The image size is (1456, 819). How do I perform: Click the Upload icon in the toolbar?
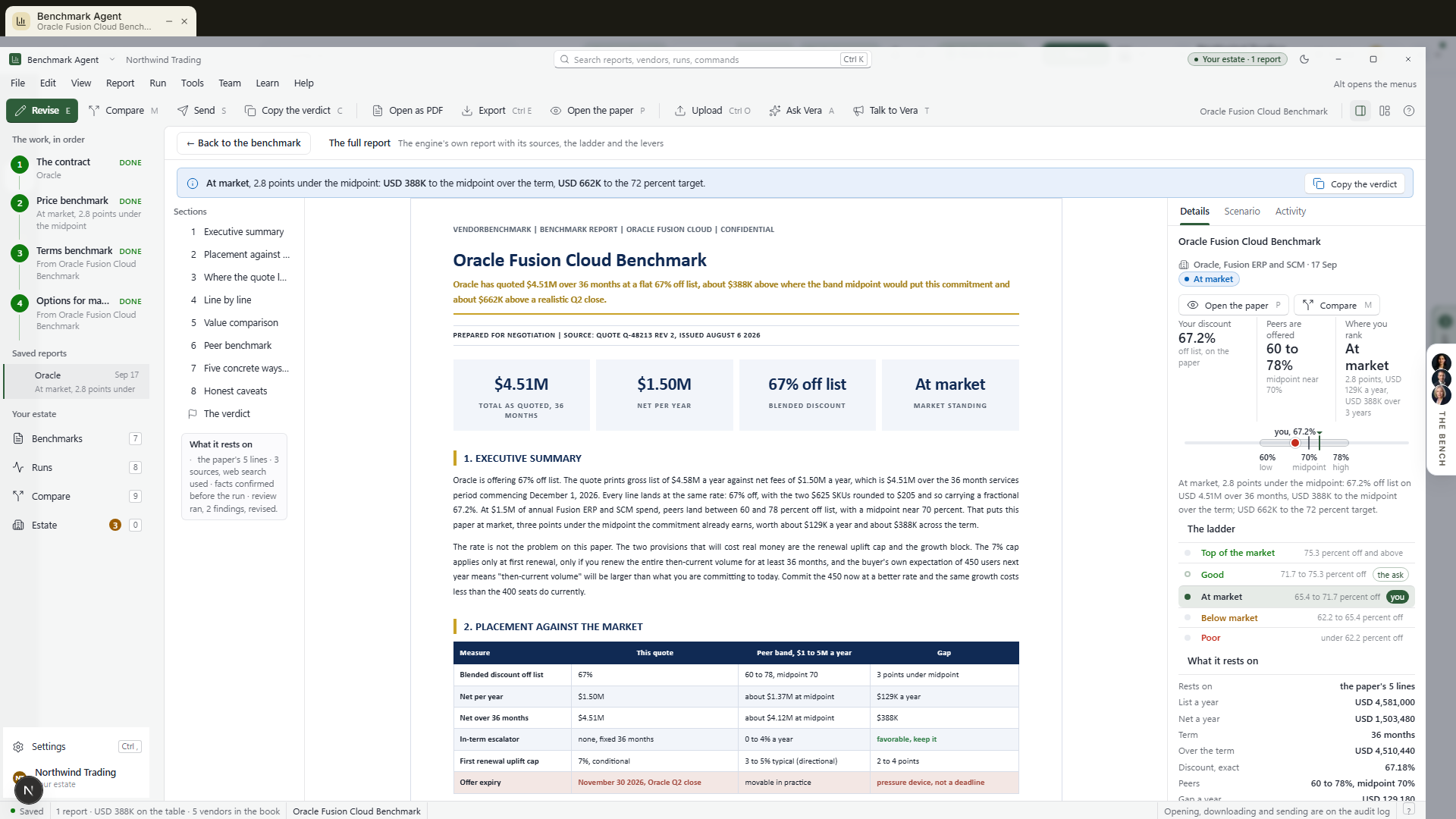680,111
